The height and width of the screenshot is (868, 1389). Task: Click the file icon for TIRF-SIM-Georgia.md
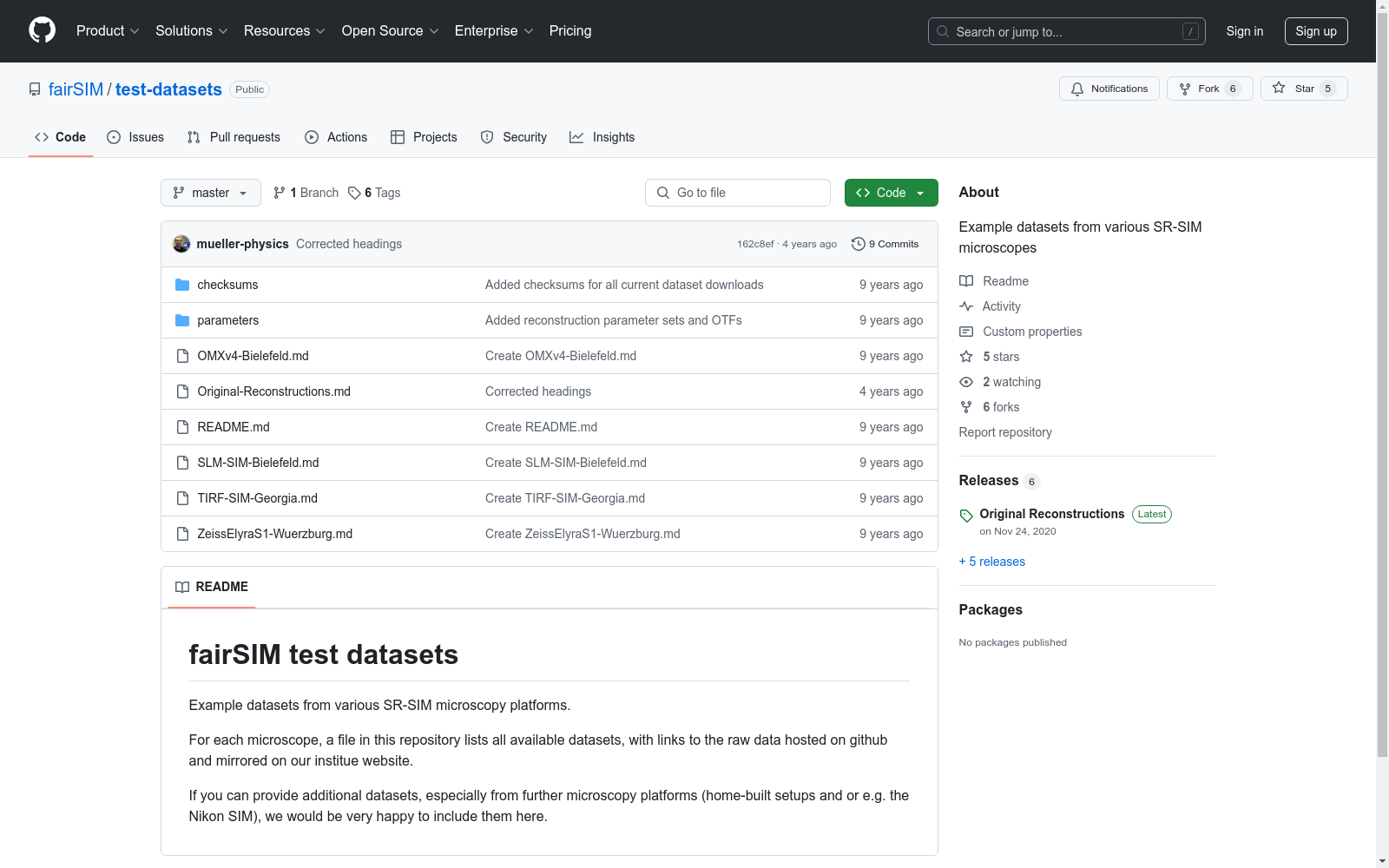[182, 498]
